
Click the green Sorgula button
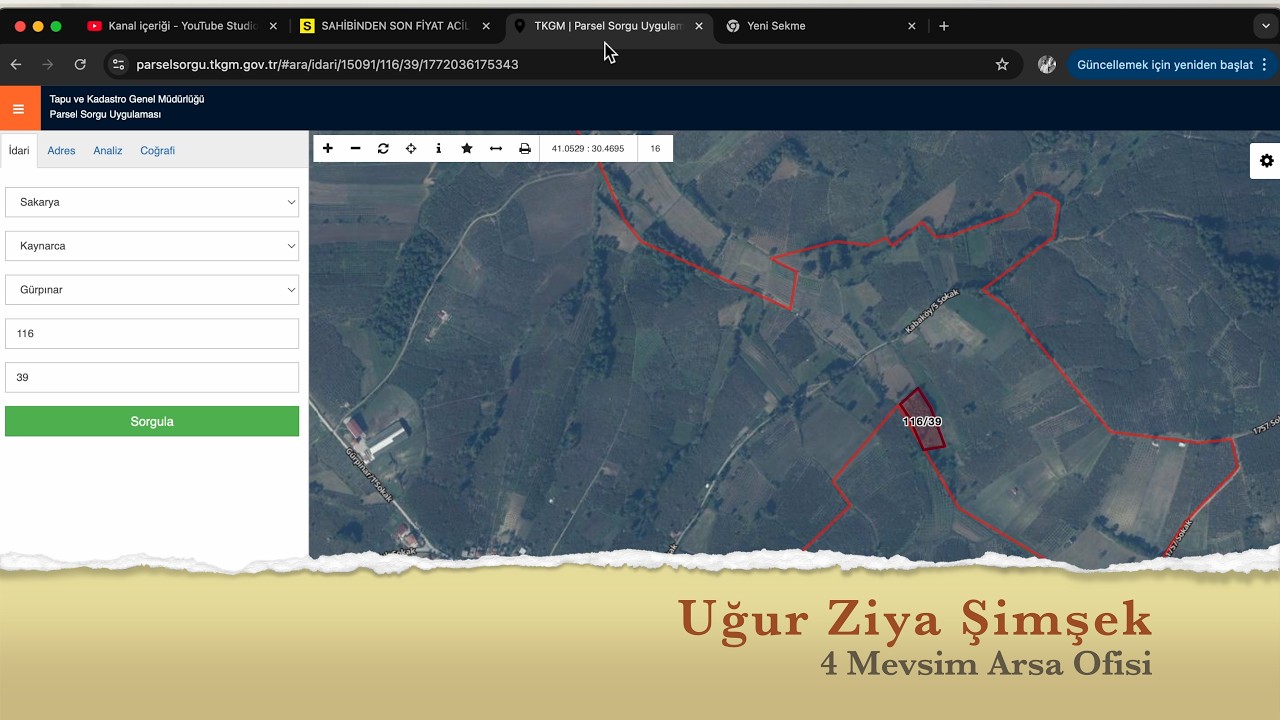click(152, 421)
